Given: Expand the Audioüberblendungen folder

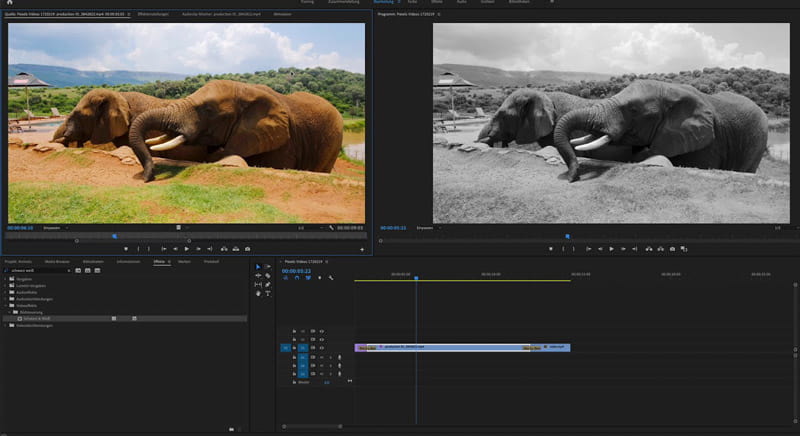Looking at the screenshot, I should click(x=5, y=299).
